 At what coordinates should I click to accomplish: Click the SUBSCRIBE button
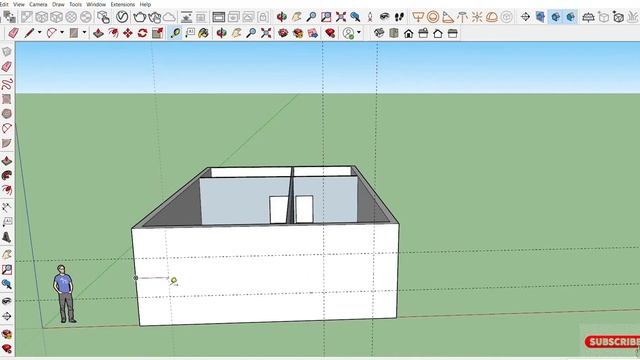(x=612, y=342)
